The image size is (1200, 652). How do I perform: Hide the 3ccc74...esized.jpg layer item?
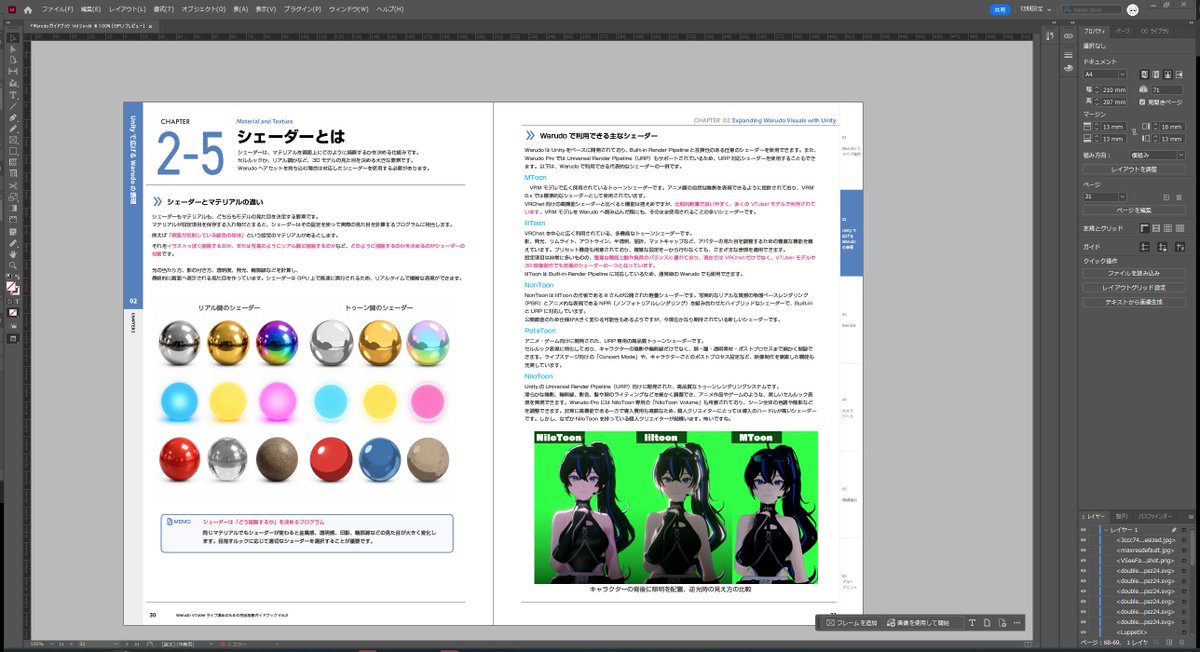[x=1083, y=539]
